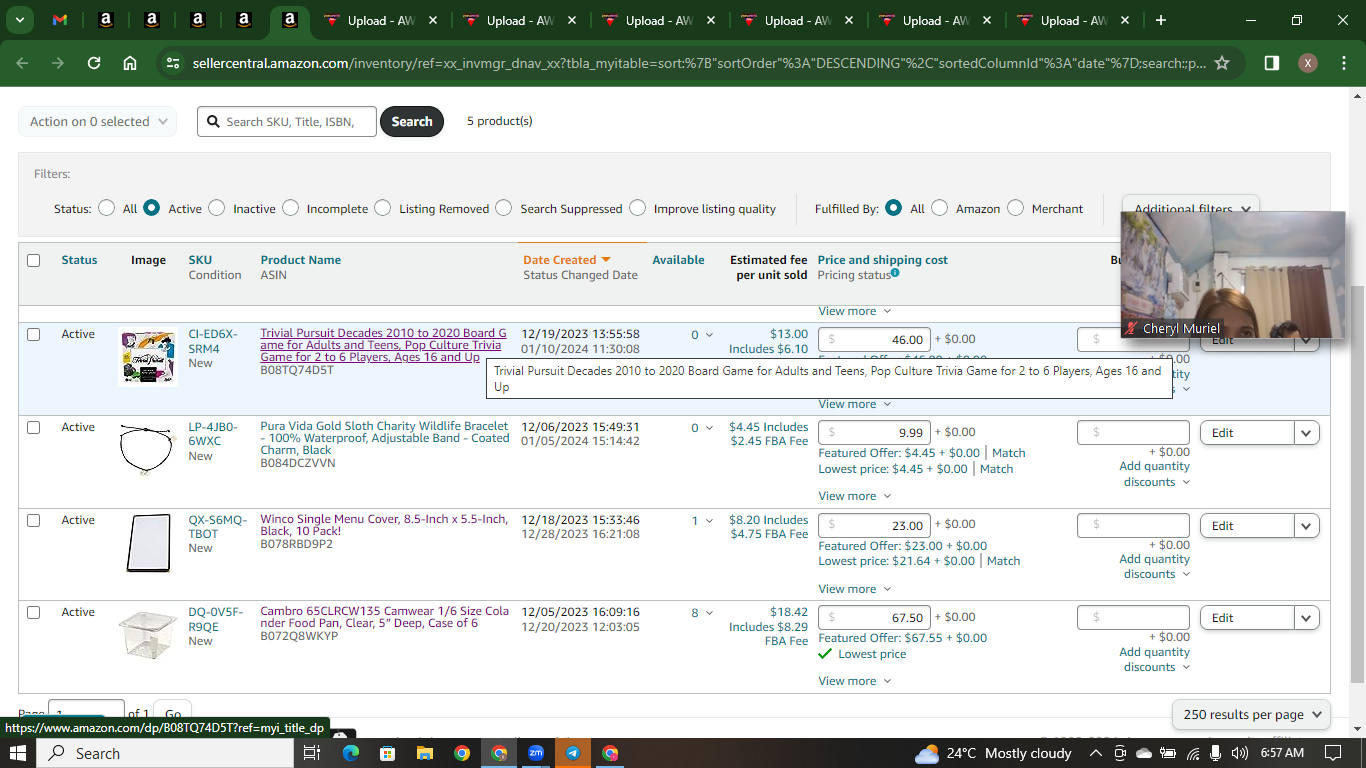Expand the Additional filters dropdown
Viewport: 1366px width, 768px height.
[1191, 209]
